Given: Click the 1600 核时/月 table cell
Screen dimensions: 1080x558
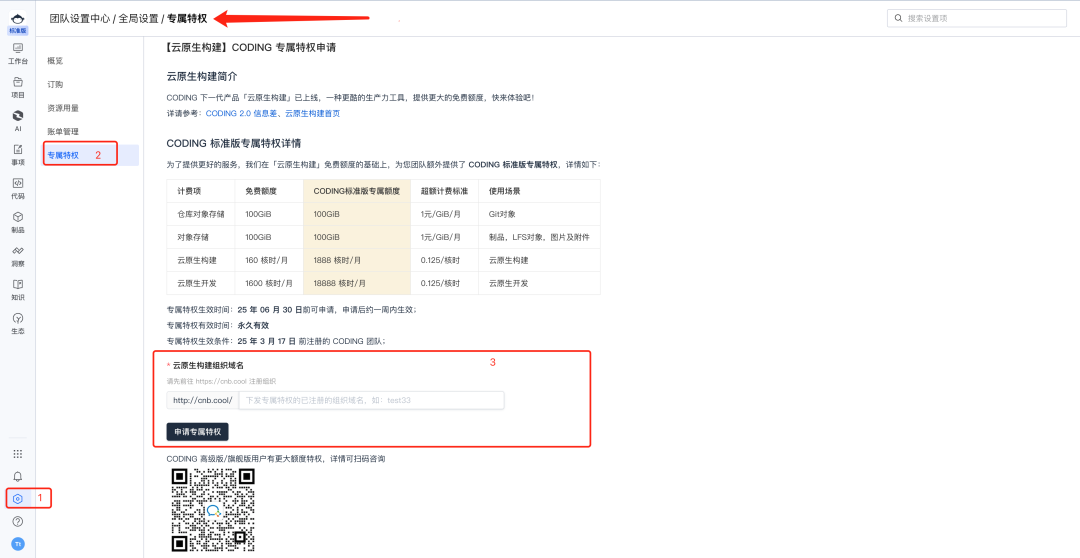Looking at the screenshot, I should [x=269, y=283].
